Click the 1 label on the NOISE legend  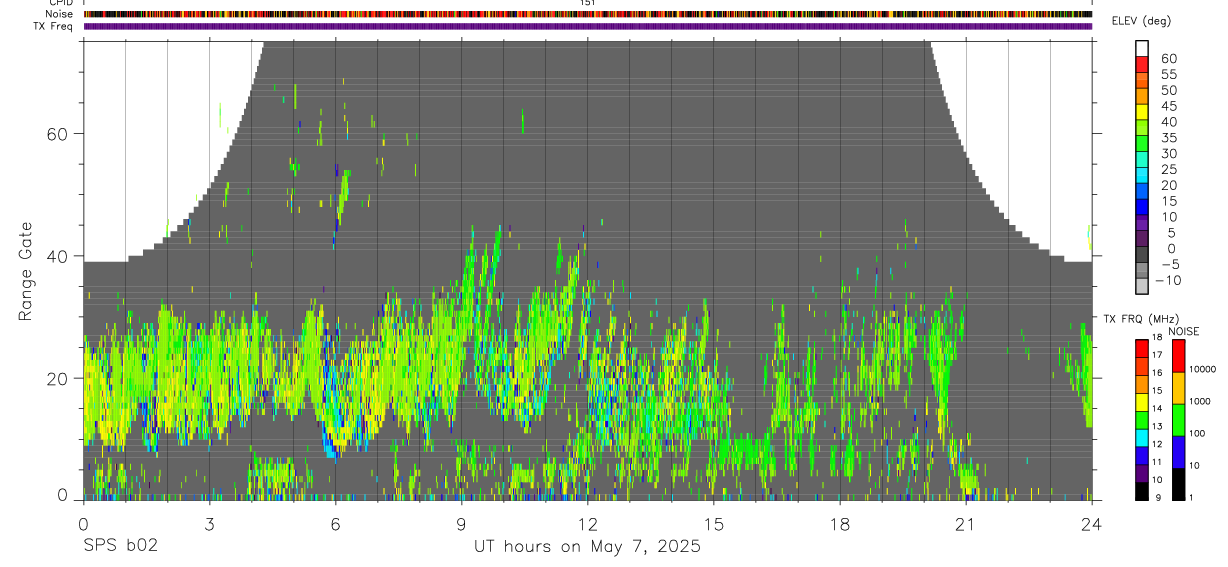click(x=1191, y=498)
